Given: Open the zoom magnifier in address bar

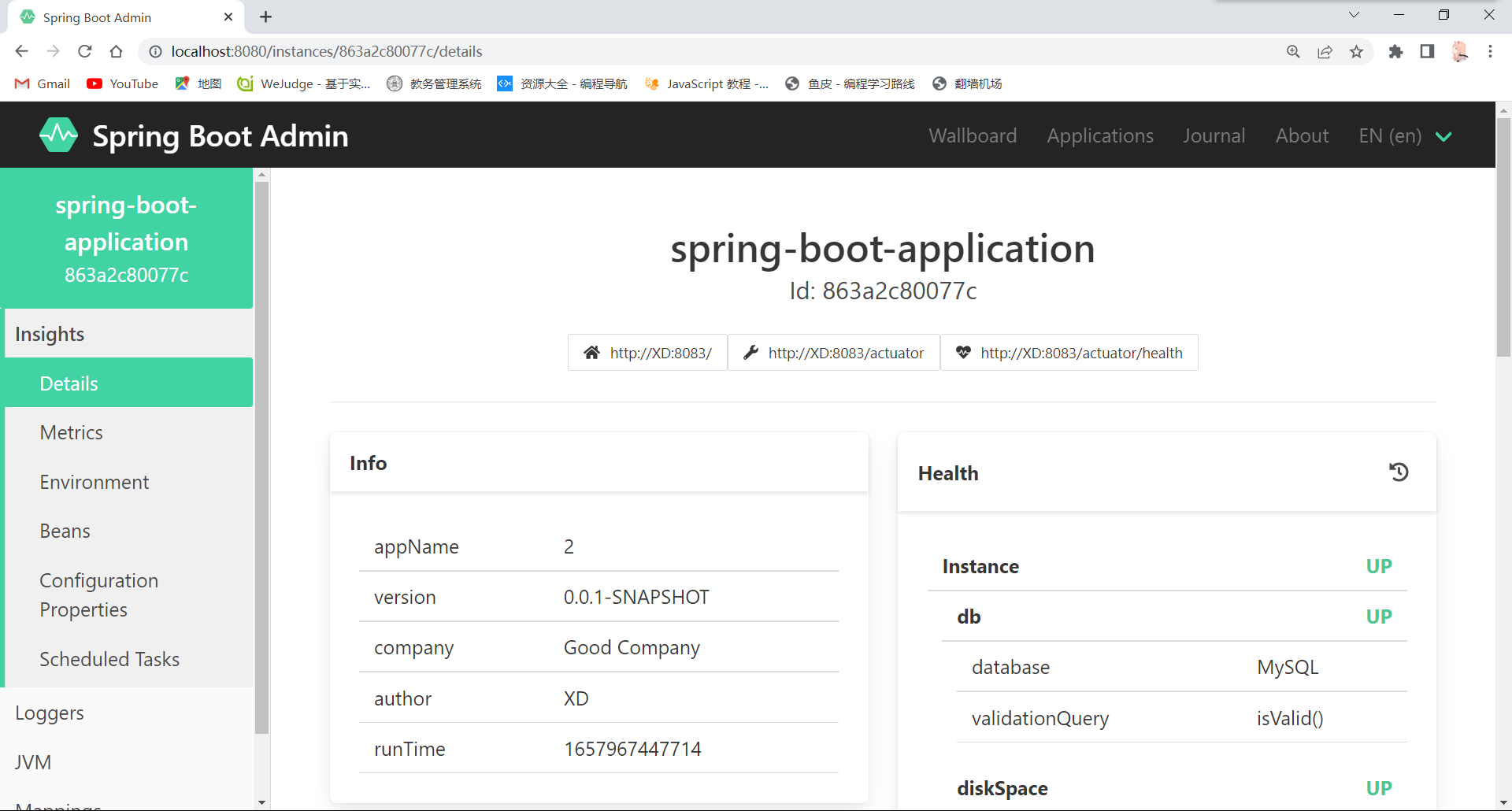Looking at the screenshot, I should pyautogui.click(x=1293, y=51).
